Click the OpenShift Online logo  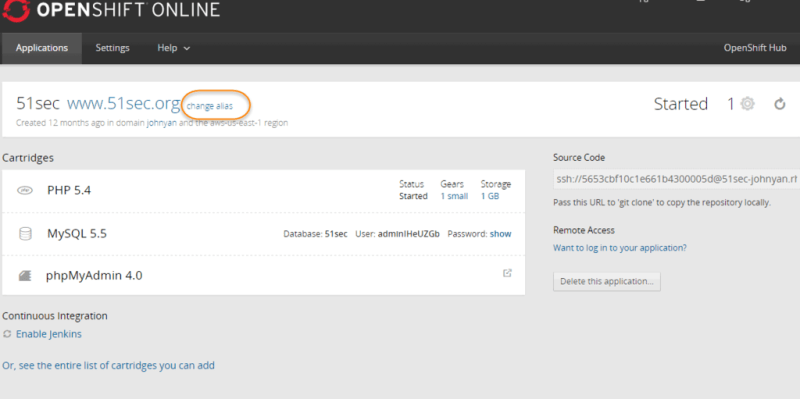click(x=111, y=10)
